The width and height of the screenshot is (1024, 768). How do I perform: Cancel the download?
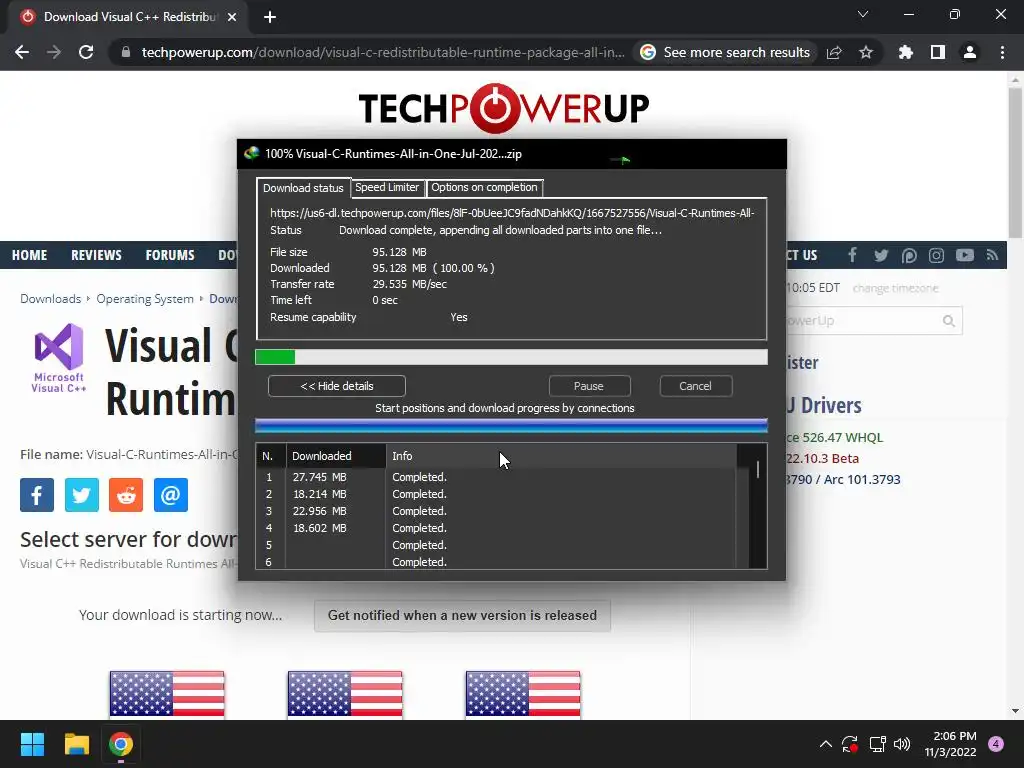click(695, 386)
